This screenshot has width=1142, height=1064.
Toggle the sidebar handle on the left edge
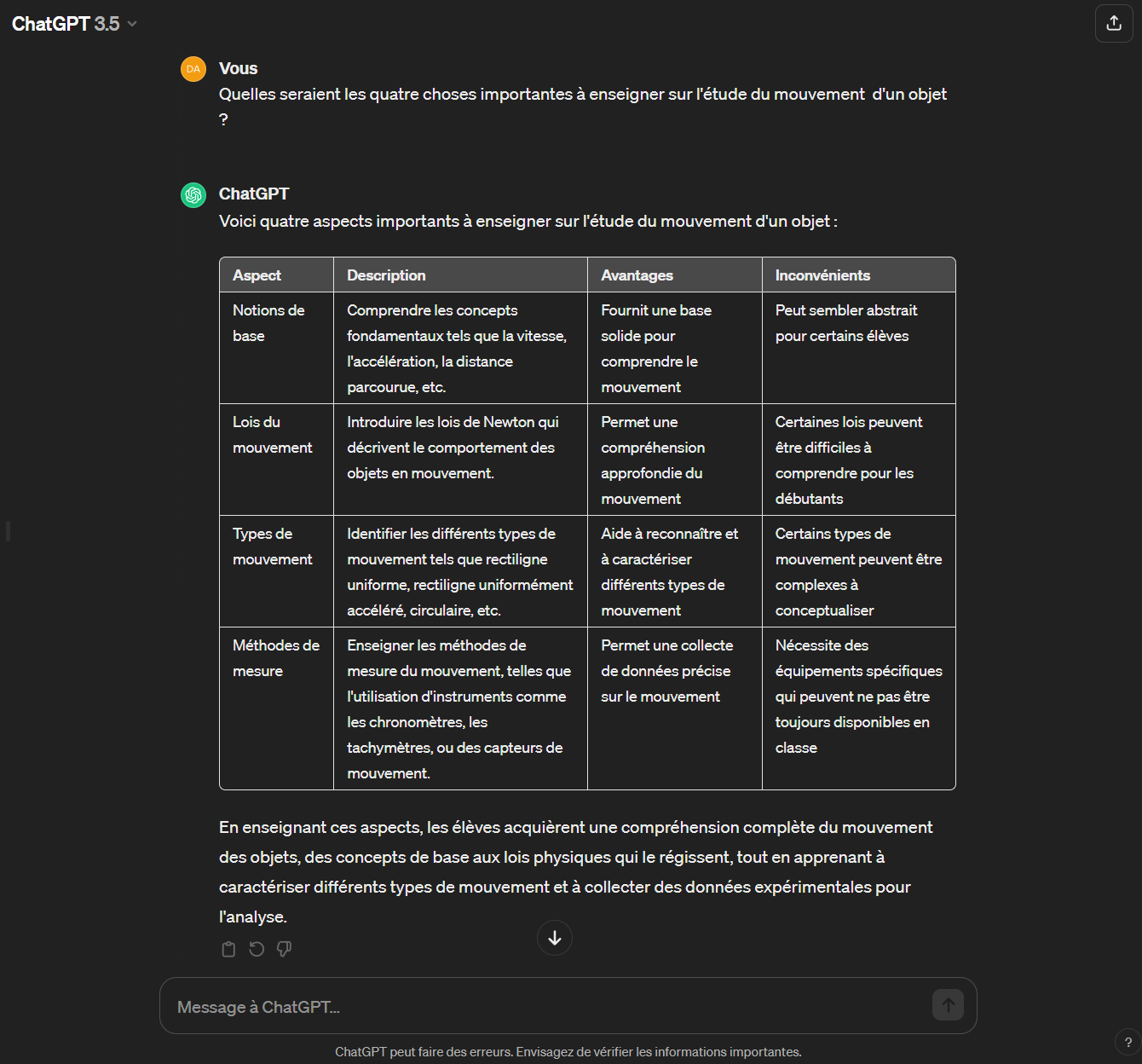point(8,531)
